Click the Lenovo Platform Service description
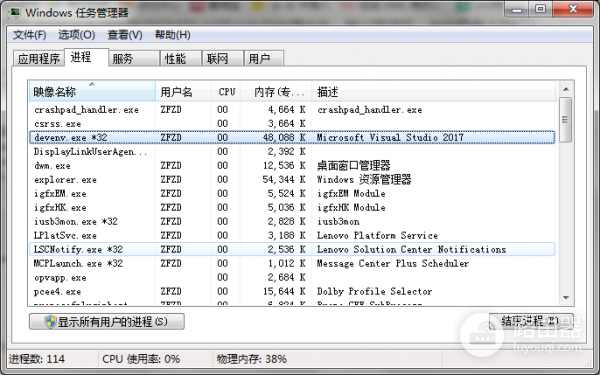Viewport: 600px width, 375px height. point(377,235)
